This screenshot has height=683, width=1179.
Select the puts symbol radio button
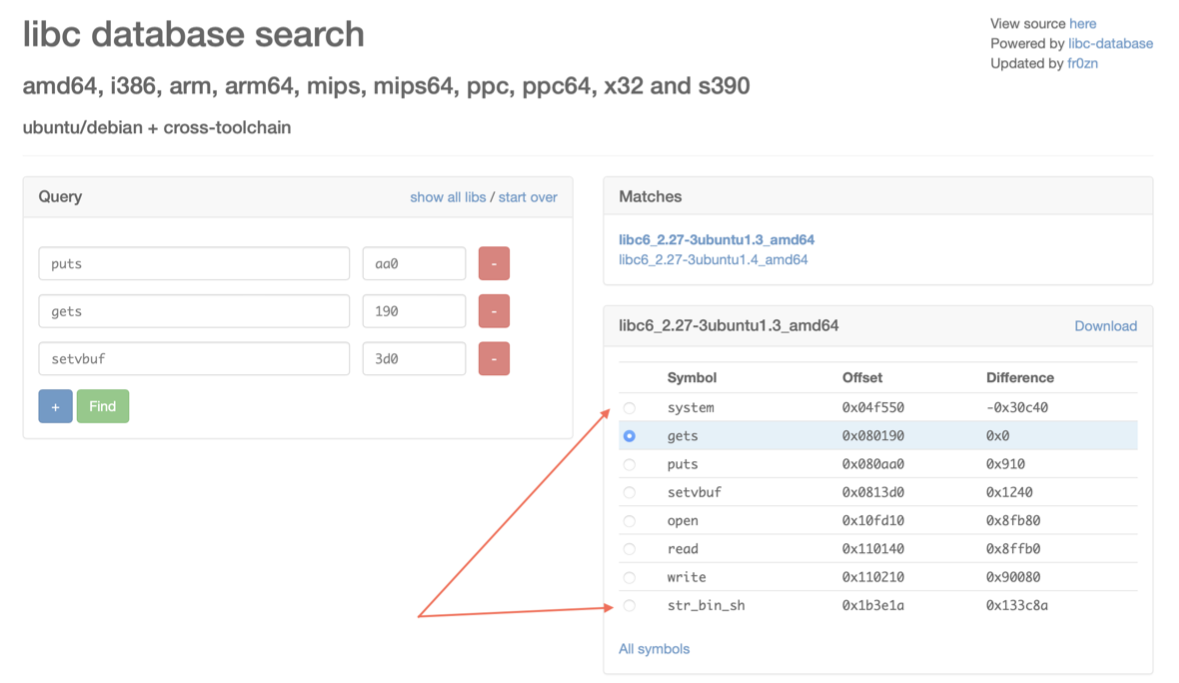click(x=629, y=465)
